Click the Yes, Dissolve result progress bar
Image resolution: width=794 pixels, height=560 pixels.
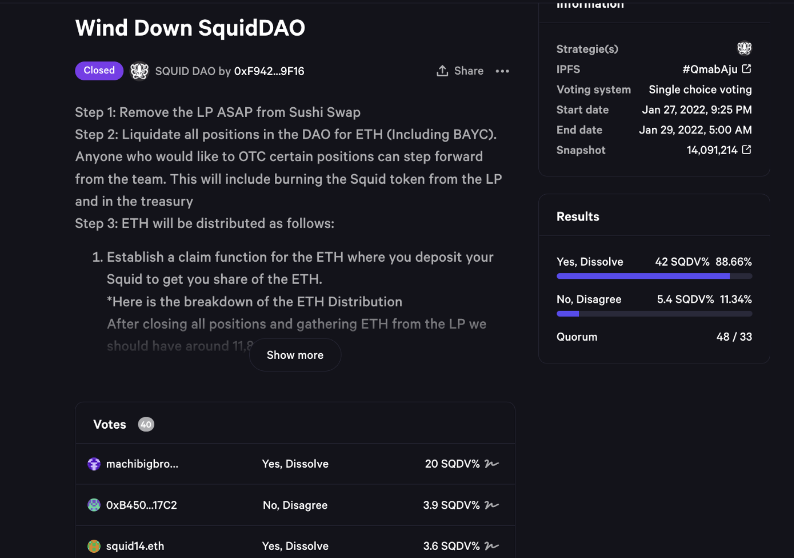tap(654, 276)
